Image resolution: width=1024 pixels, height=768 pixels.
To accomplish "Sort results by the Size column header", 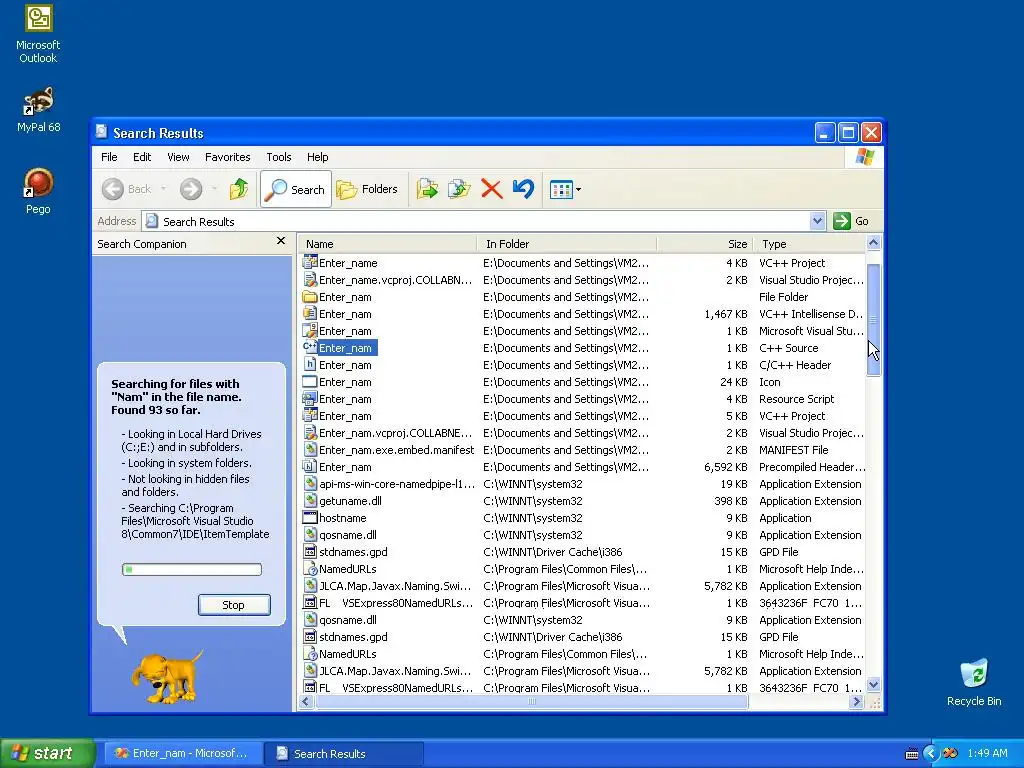I will (x=705, y=244).
